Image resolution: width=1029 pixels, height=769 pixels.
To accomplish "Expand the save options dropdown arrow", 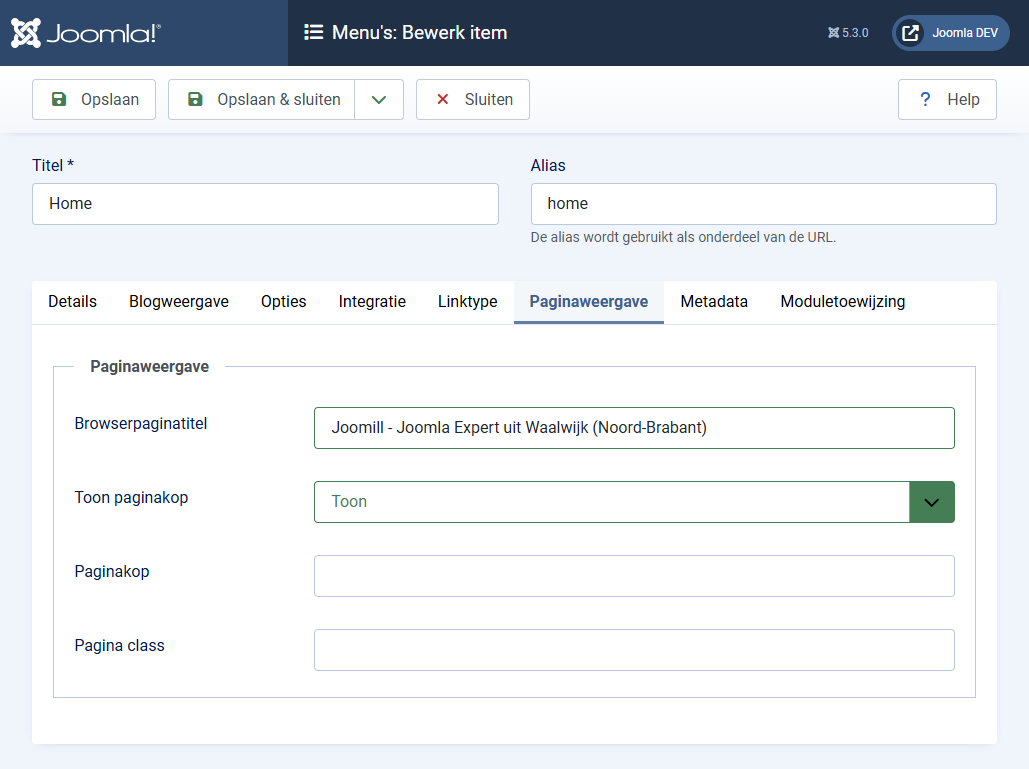I will (379, 100).
